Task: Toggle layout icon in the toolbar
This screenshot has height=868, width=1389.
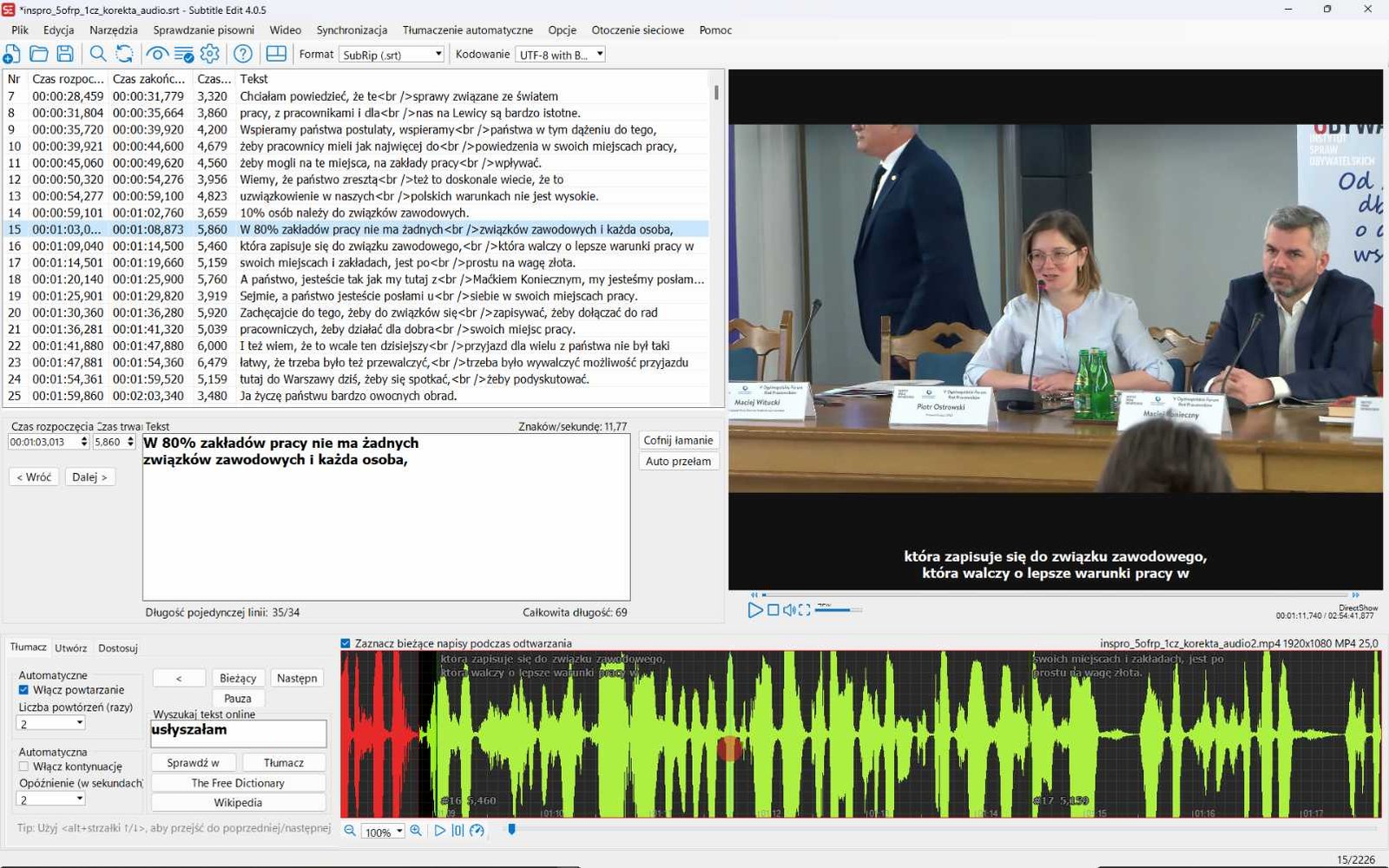Action: [x=276, y=54]
